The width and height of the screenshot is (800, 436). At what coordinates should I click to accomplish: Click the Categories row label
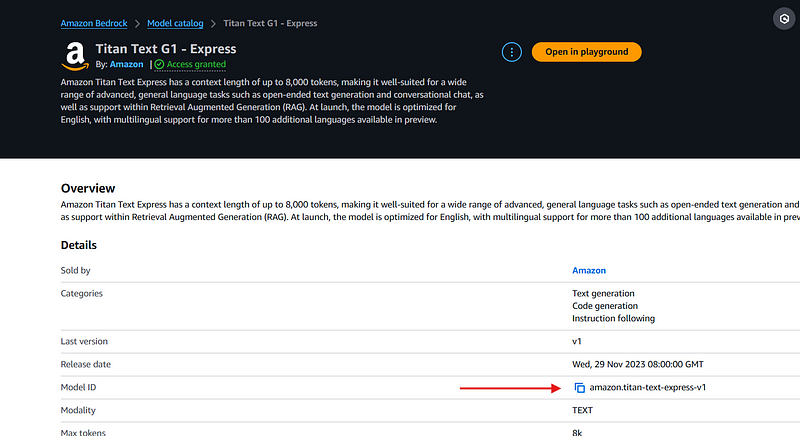tap(82, 294)
